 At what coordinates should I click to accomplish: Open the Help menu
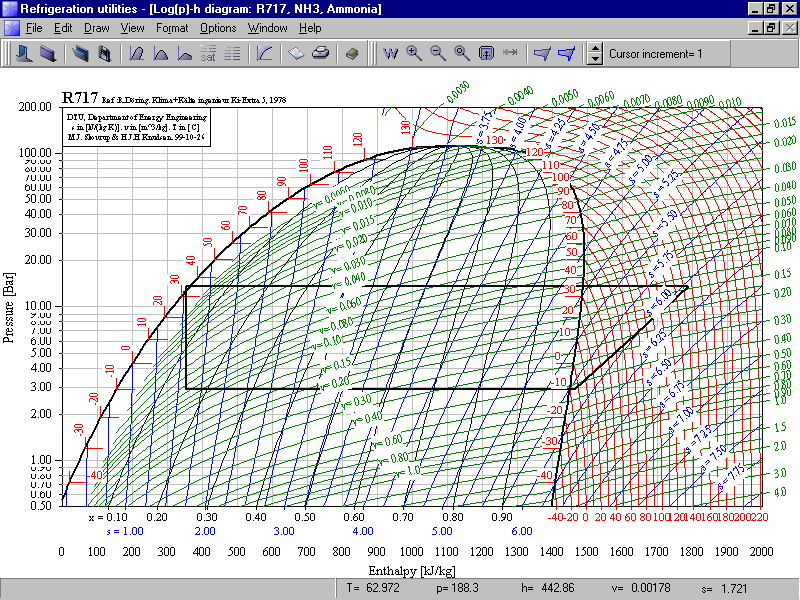pos(310,28)
